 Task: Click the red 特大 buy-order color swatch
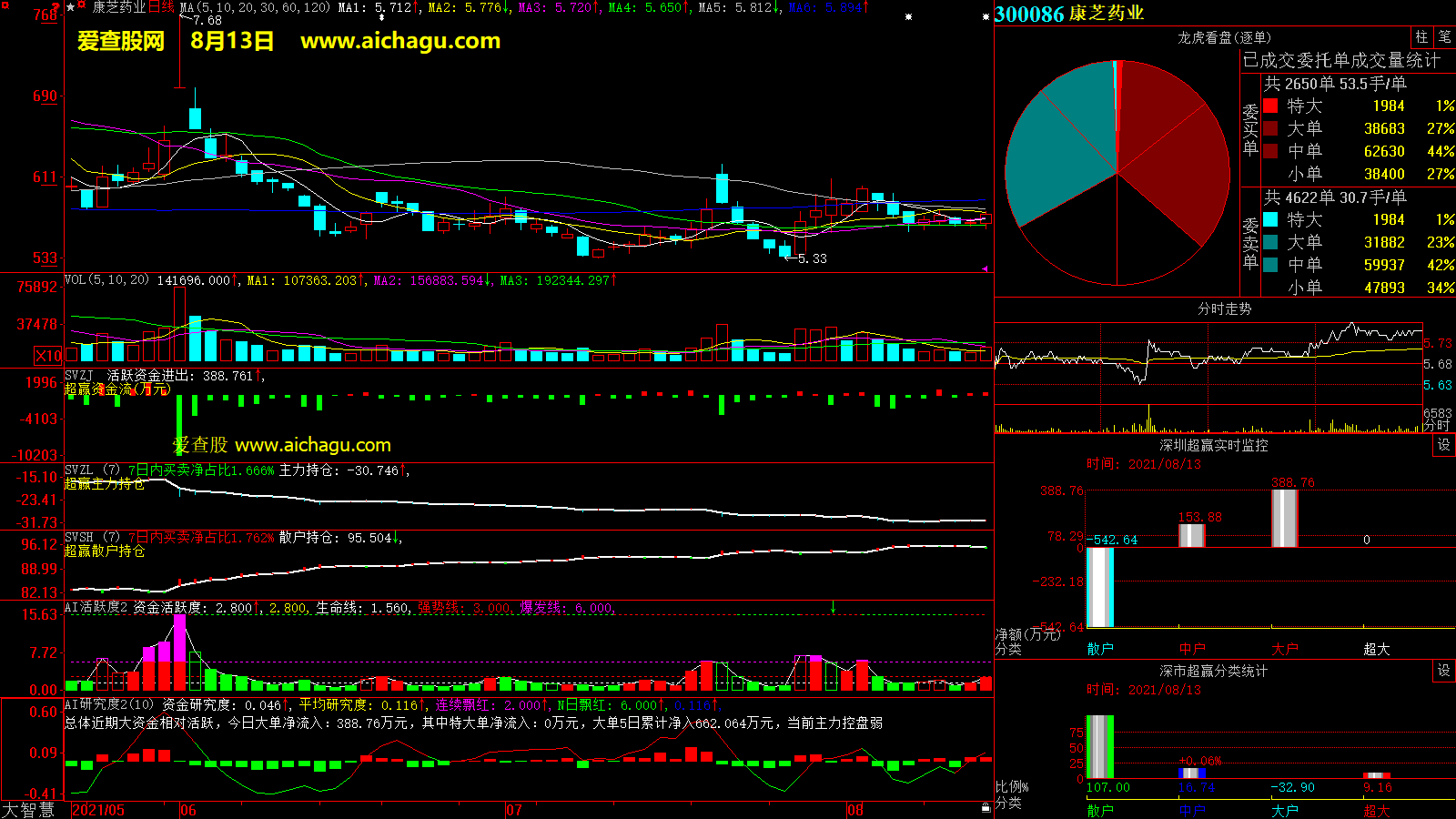pos(1270,106)
